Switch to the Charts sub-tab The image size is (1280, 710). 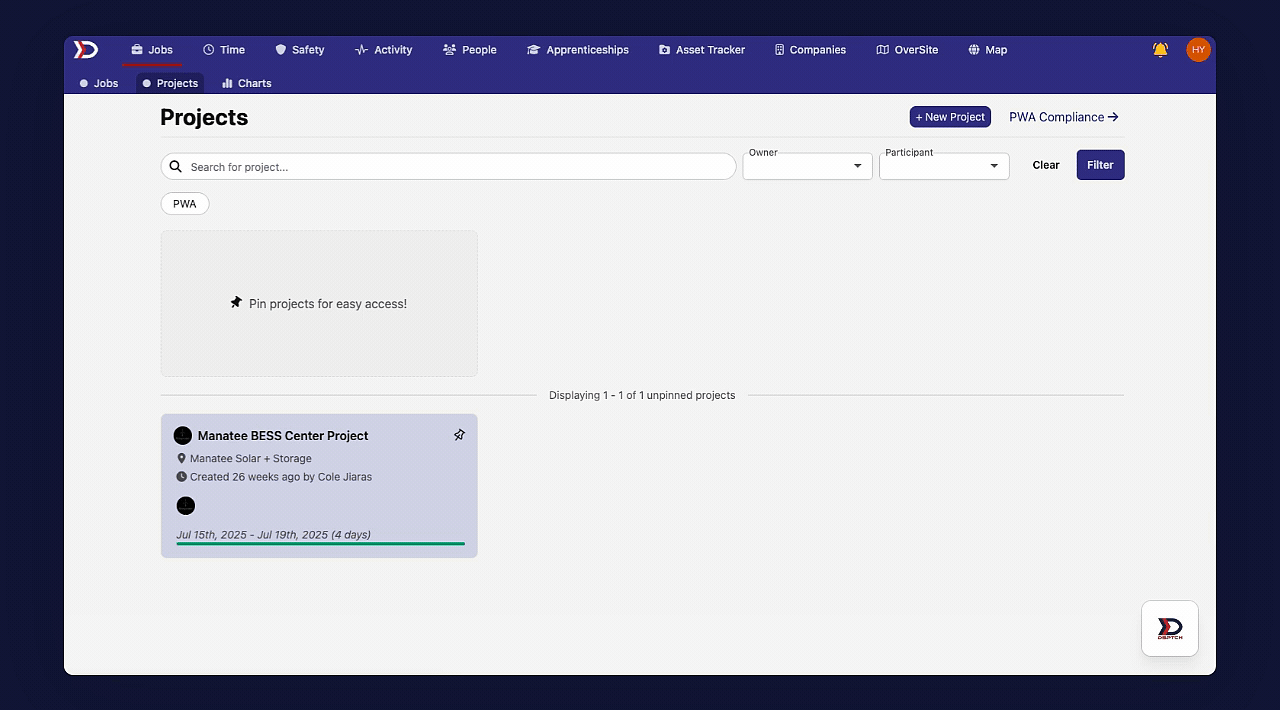coord(247,83)
